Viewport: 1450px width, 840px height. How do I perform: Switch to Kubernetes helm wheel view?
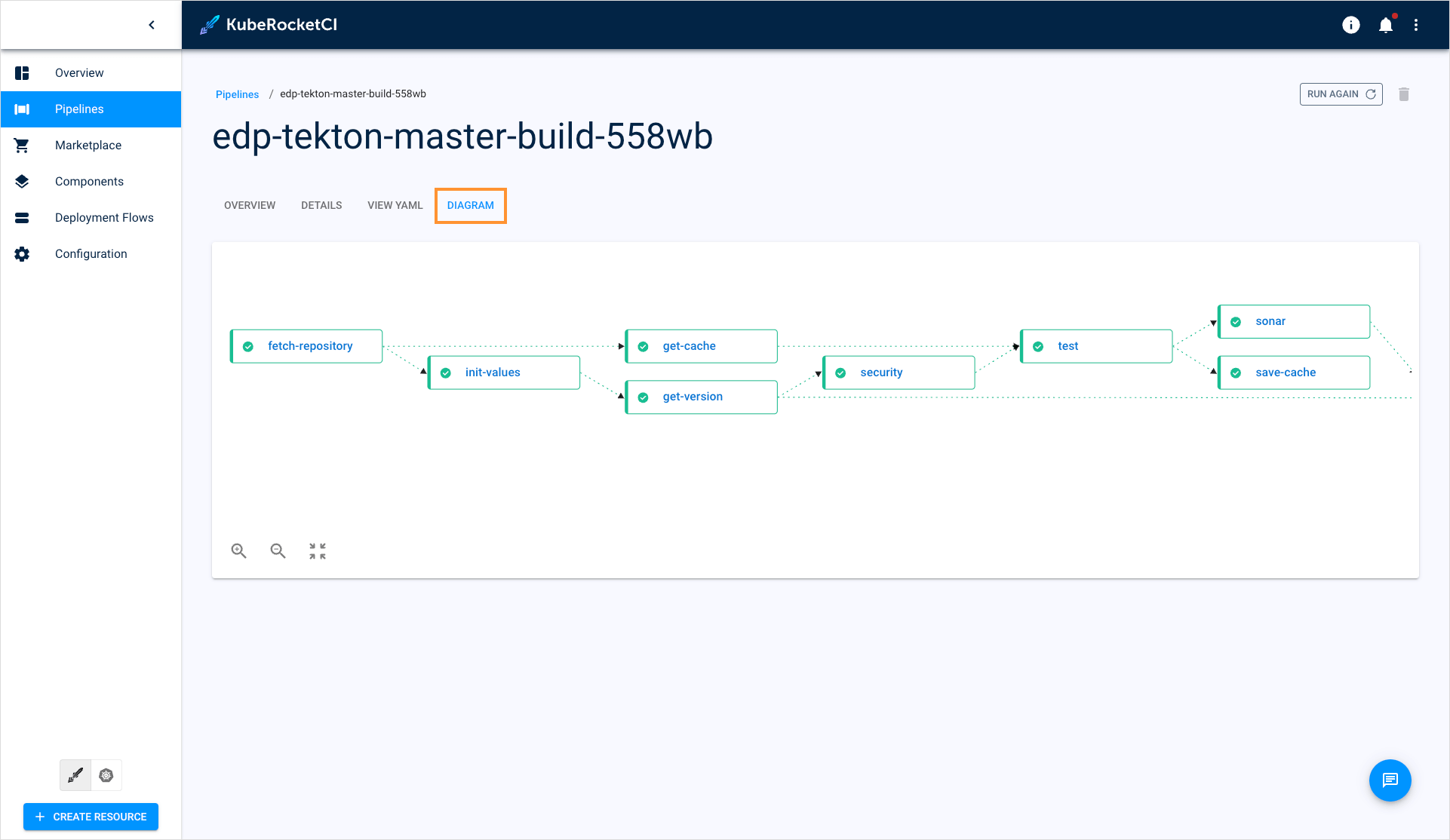[106, 775]
